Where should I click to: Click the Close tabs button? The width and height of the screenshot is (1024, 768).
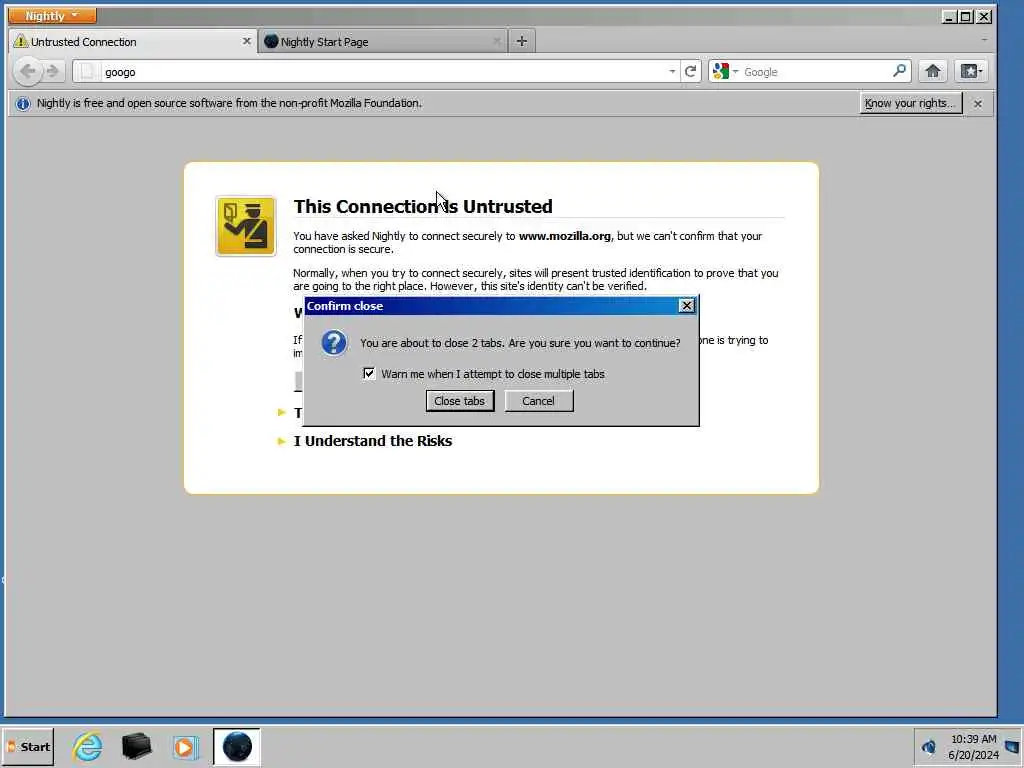[x=460, y=401]
